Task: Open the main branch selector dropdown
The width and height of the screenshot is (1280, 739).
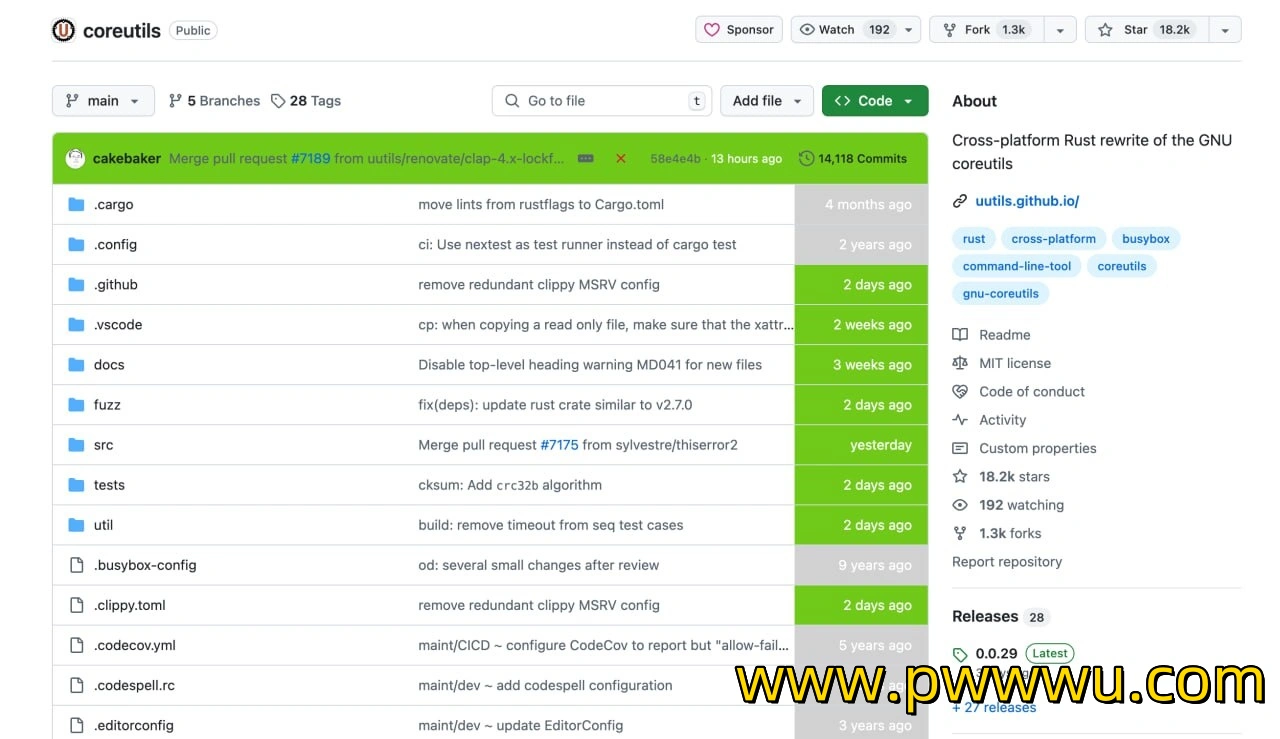Action: [x=103, y=101]
